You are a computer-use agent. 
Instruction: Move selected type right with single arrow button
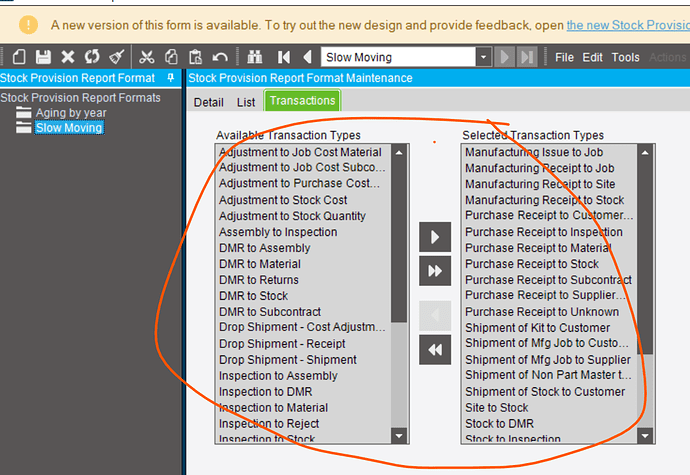(x=435, y=237)
